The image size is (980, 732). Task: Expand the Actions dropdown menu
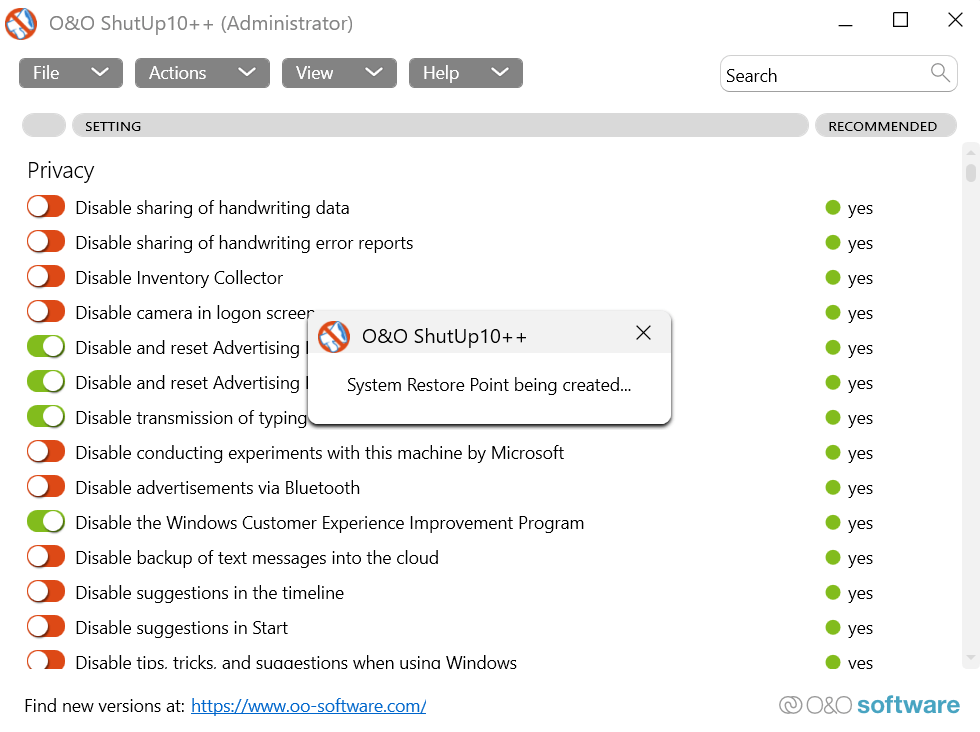point(202,73)
